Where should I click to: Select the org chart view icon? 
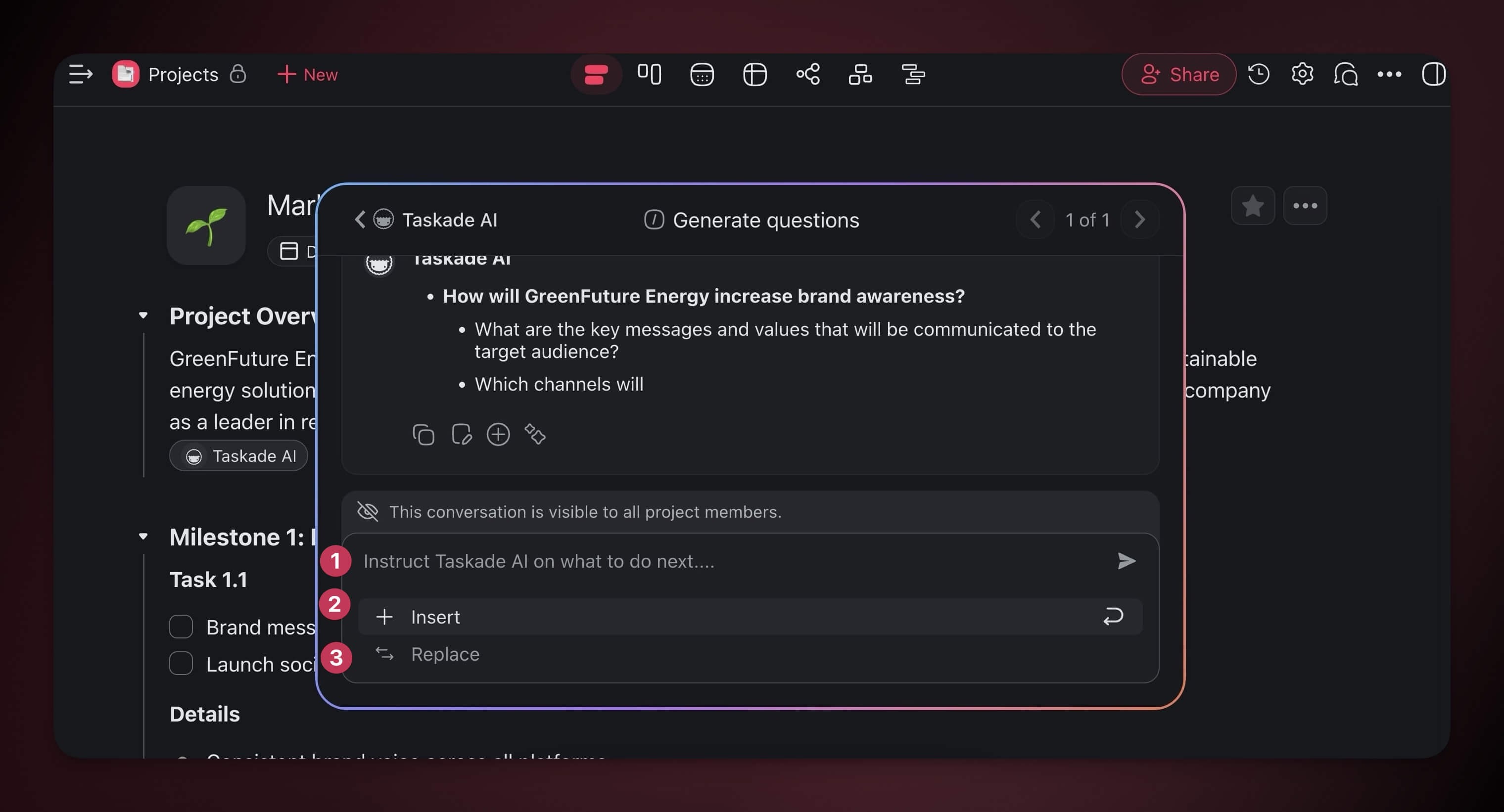[x=860, y=74]
